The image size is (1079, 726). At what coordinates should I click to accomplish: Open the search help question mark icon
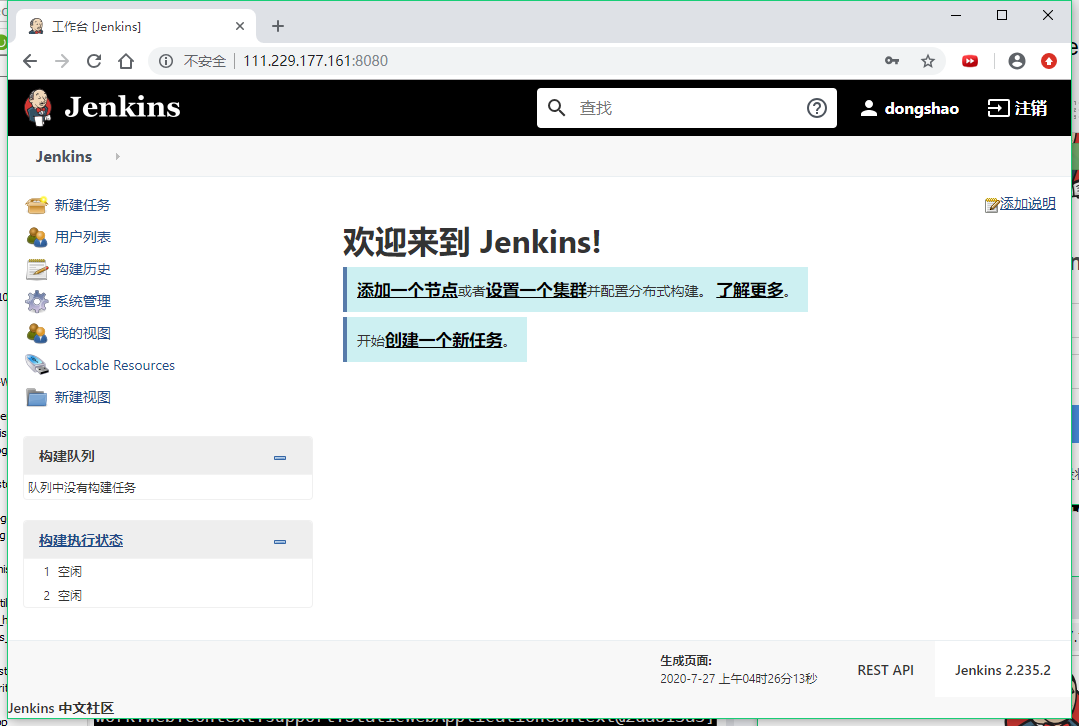tap(816, 108)
